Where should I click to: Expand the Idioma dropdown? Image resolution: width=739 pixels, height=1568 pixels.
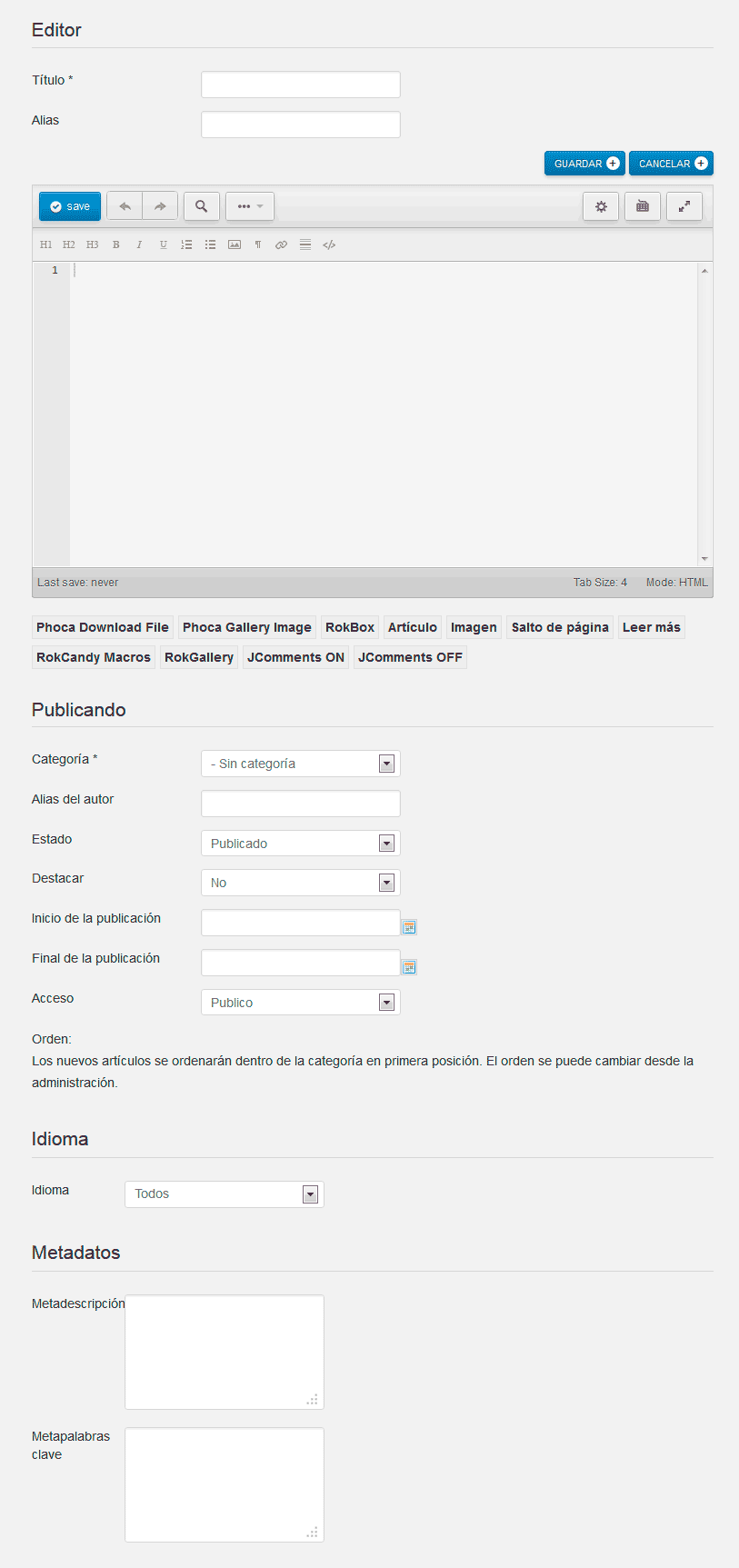[224, 1194]
